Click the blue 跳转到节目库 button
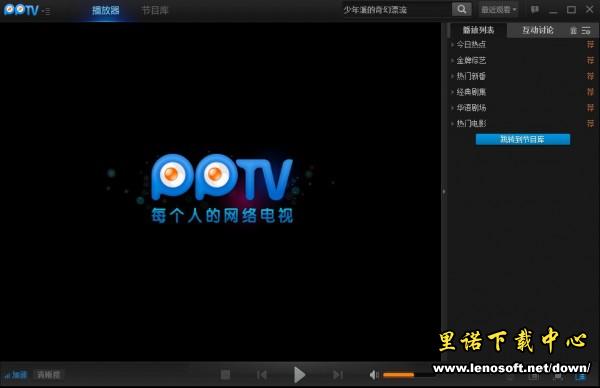Viewport: 600px width, 388px height. [523, 139]
